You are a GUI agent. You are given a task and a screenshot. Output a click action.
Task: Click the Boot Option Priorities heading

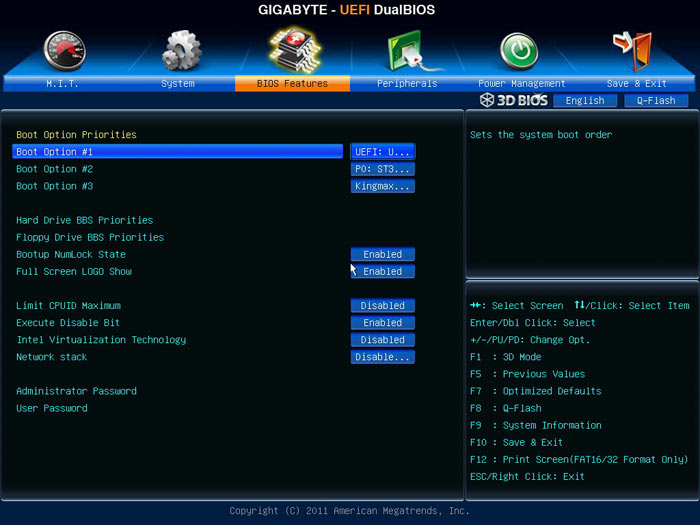pyautogui.click(x=76, y=134)
